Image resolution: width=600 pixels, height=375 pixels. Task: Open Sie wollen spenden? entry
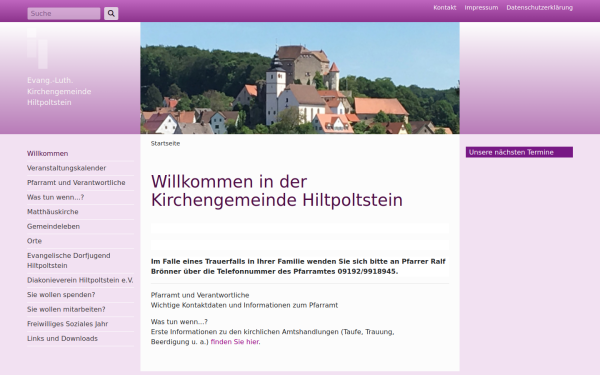click(61, 295)
